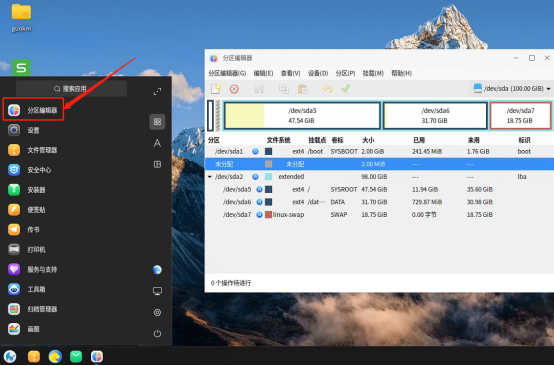Open the guokm desktop folder

point(21,18)
